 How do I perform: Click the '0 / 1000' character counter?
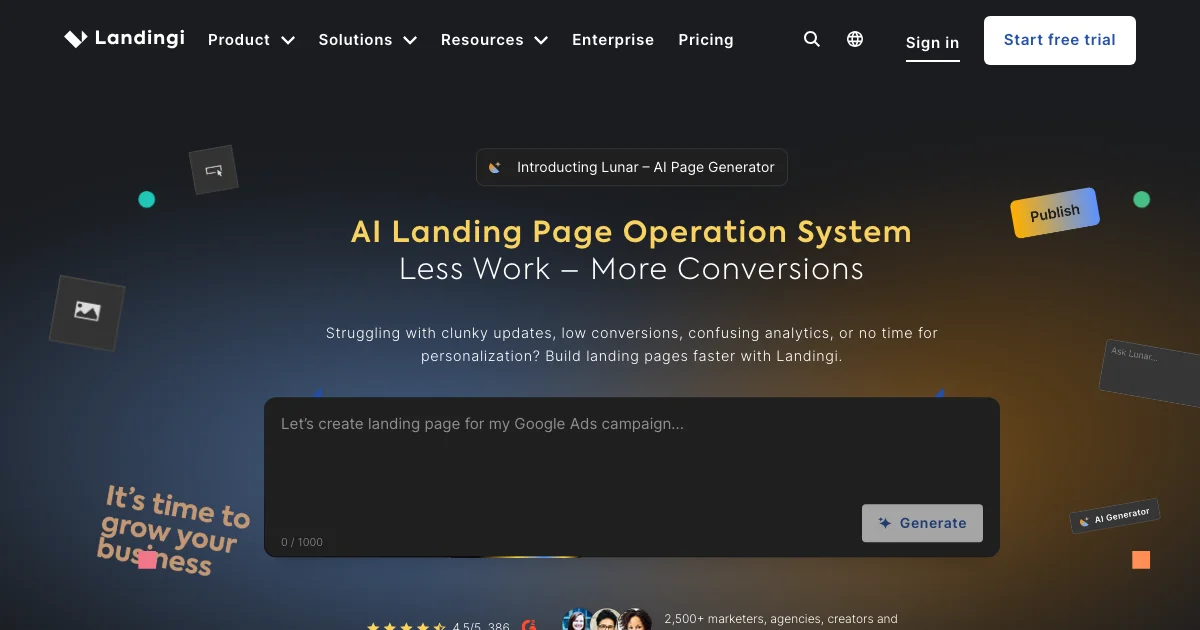[x=302, y=542]
